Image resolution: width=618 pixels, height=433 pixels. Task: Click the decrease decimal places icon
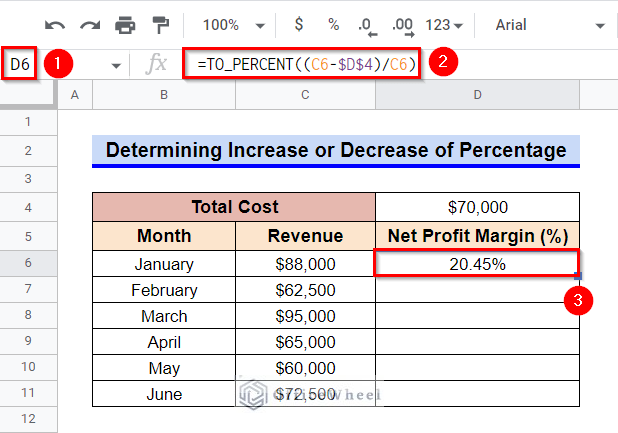(x=367, y=26)
